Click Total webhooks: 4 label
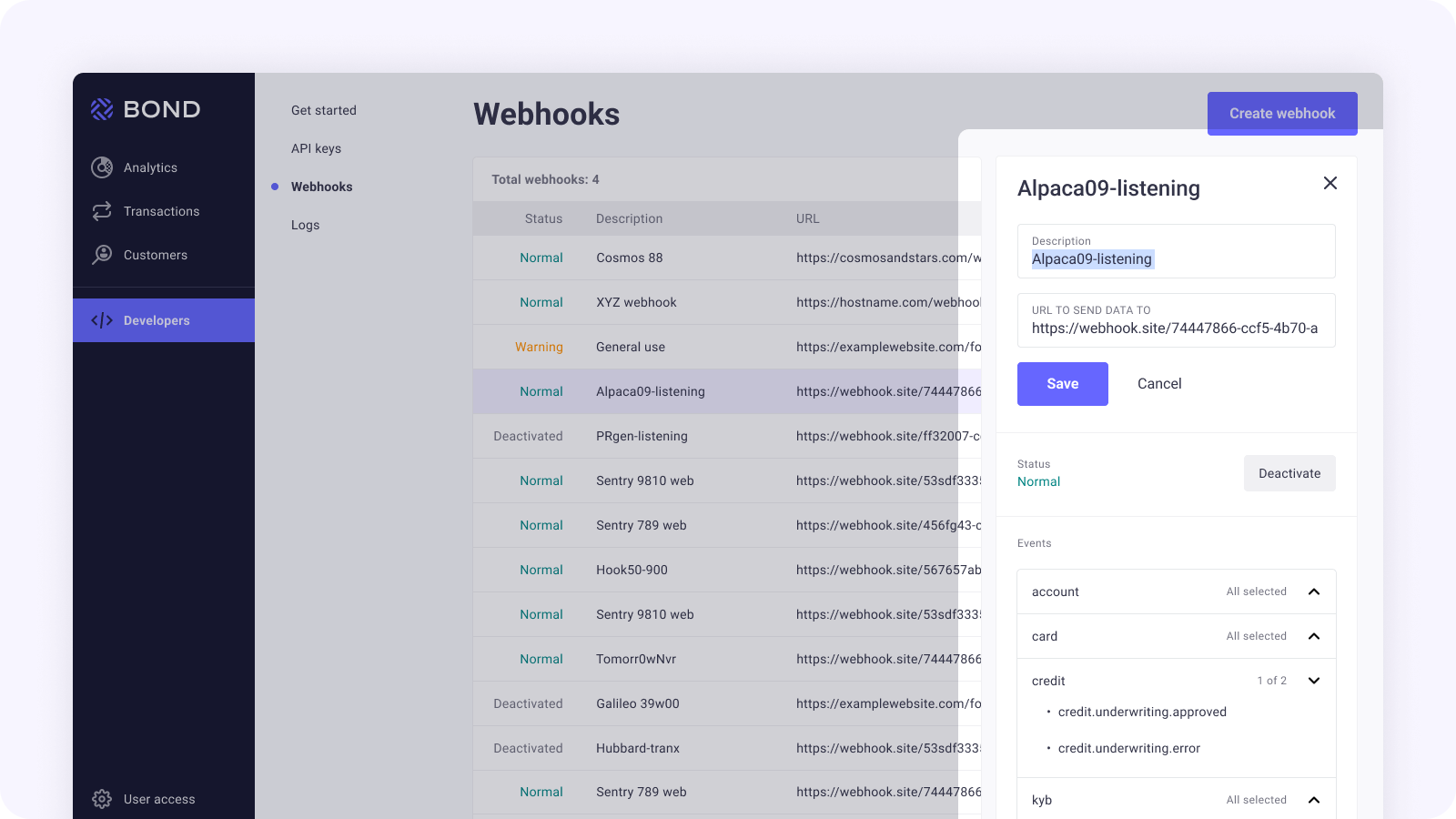The height and width of the screenshot is (819, 1456). pos(545,179)
